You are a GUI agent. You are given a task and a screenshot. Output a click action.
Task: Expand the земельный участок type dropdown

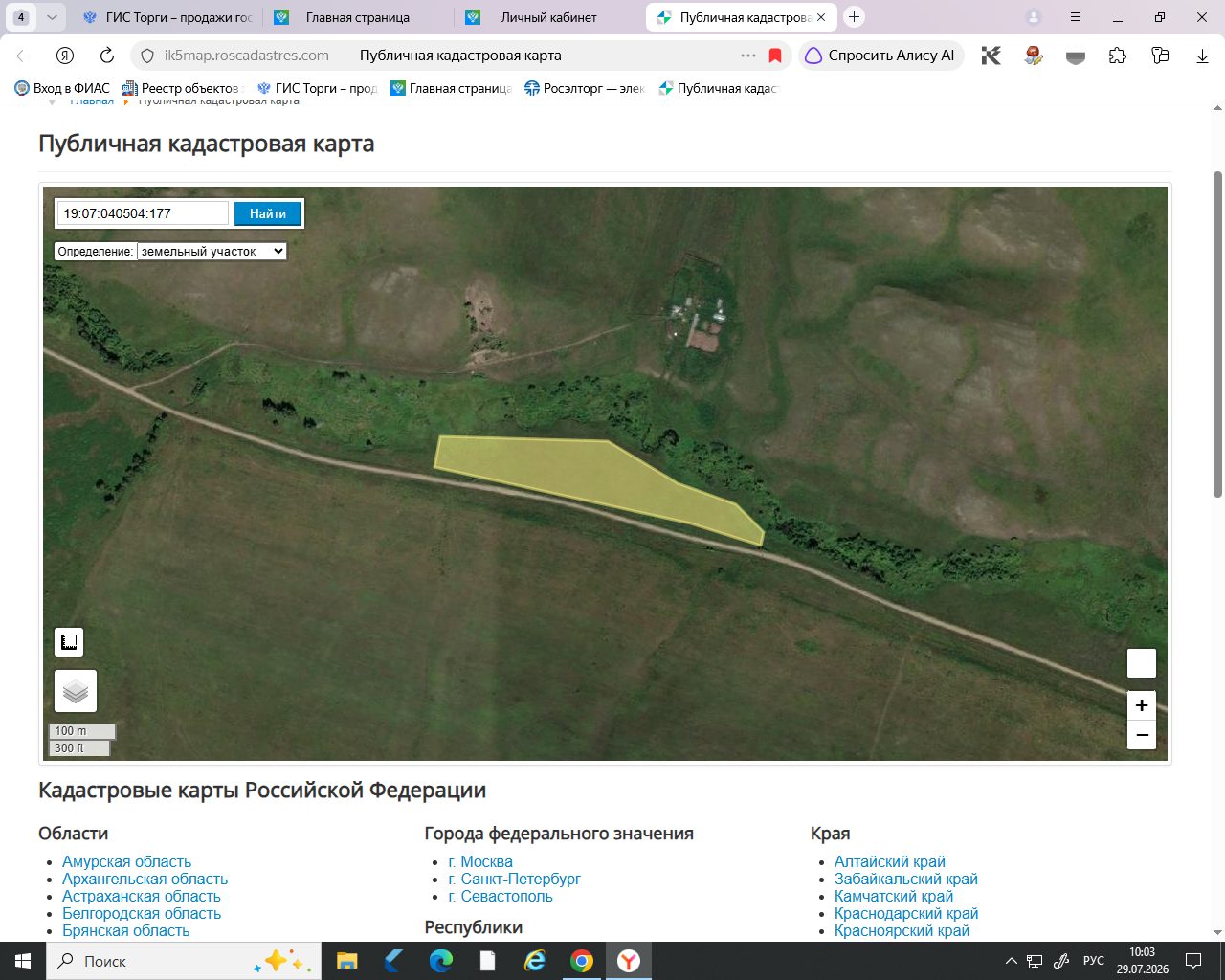212,251
